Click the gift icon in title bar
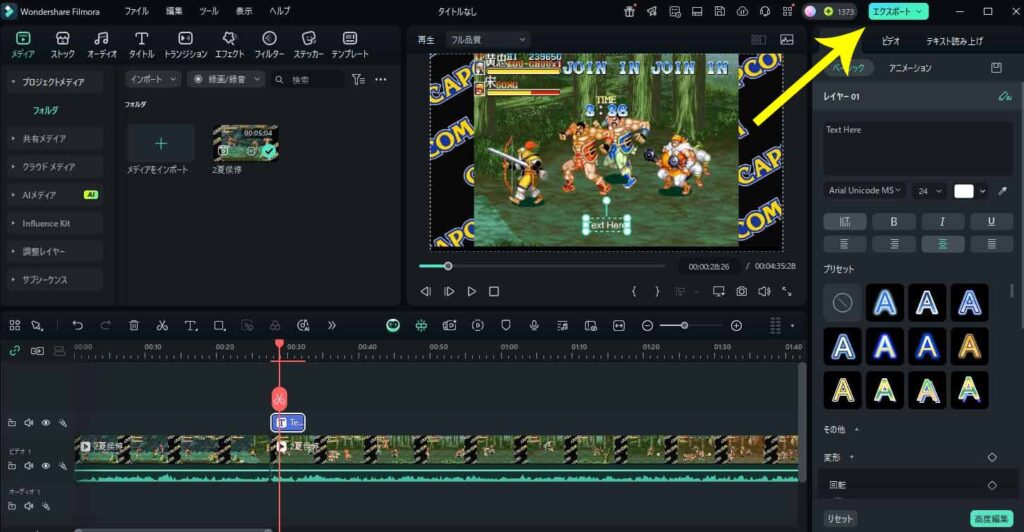Image resolution: width=1024 pixels, height=532 pixels. coord(629,11)
